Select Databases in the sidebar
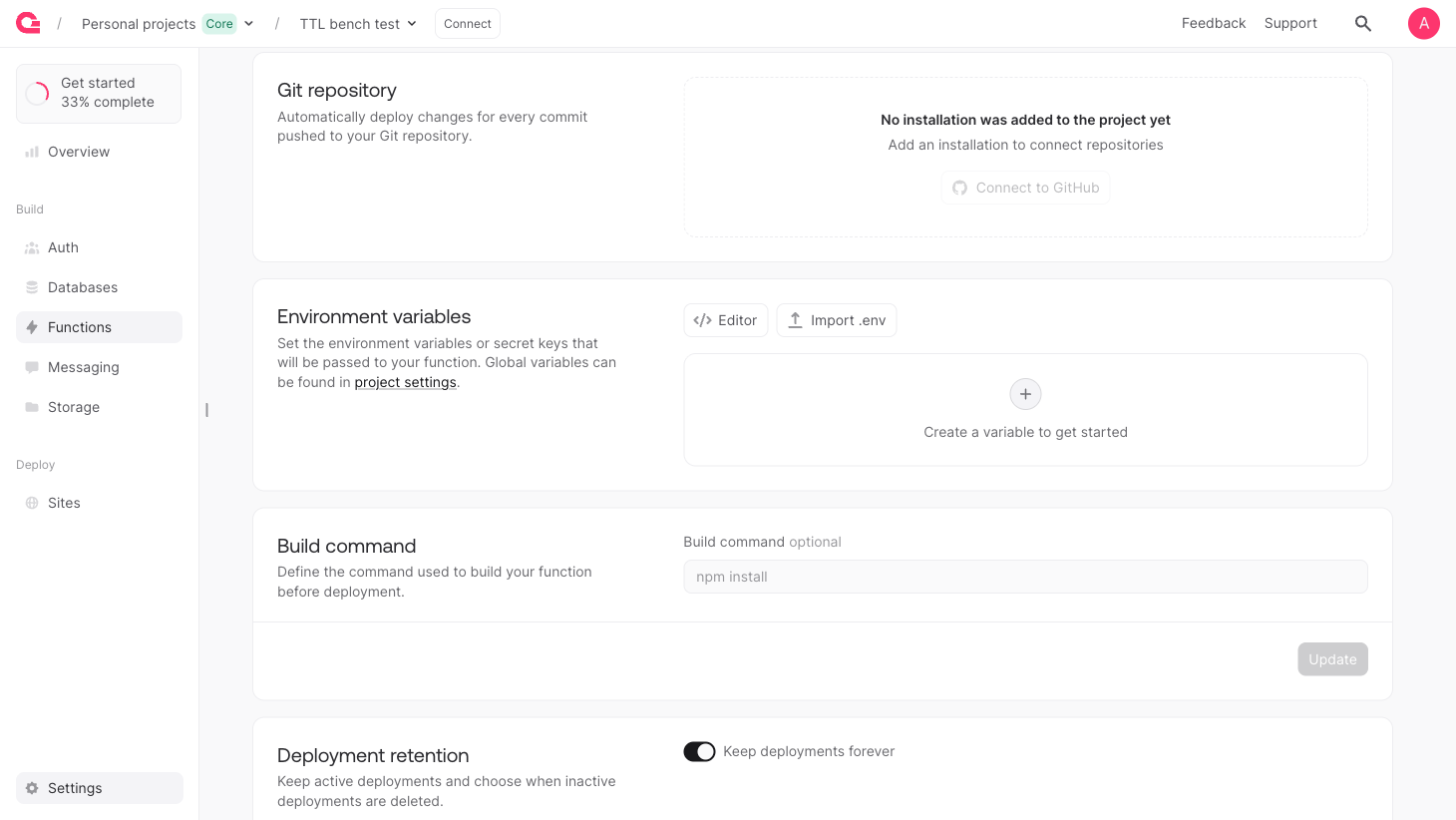 tap(83, 287)
